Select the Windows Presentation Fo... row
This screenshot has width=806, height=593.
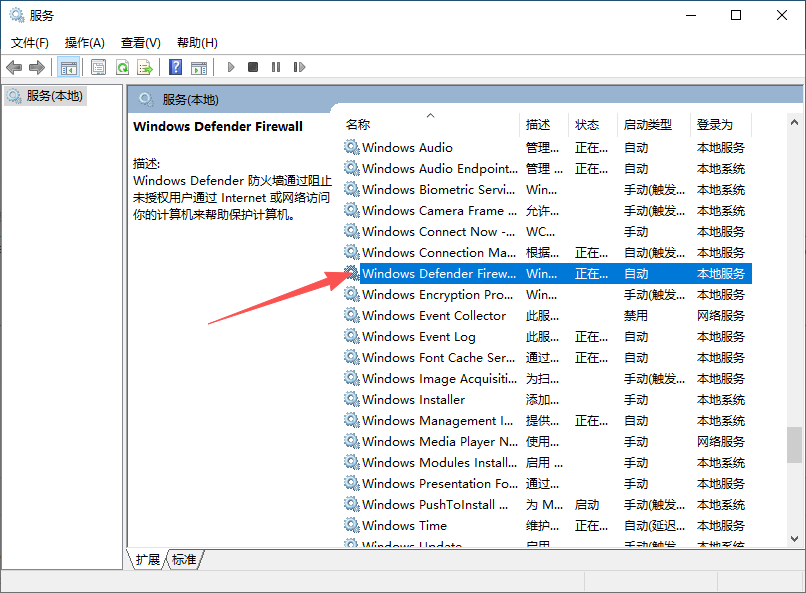pos(547,484)
